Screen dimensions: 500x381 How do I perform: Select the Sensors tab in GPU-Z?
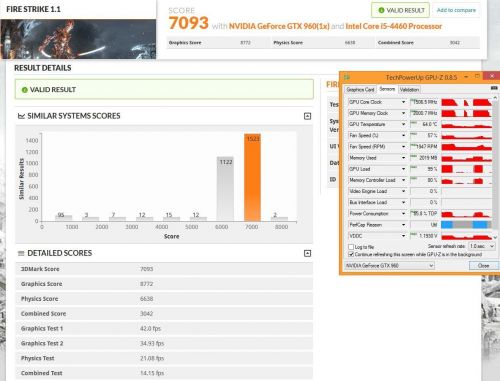387,89
